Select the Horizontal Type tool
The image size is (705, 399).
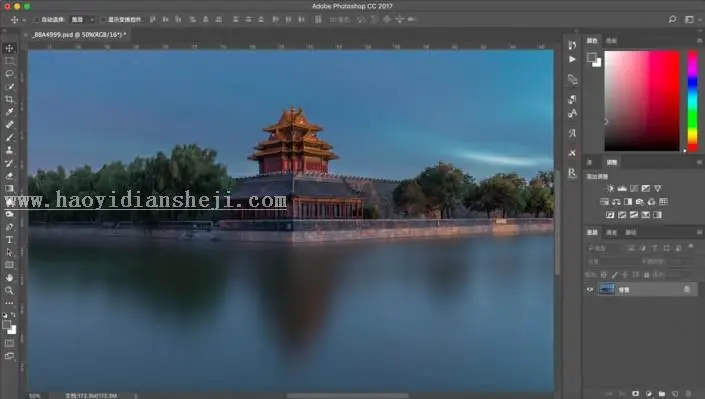coord(9,240)
